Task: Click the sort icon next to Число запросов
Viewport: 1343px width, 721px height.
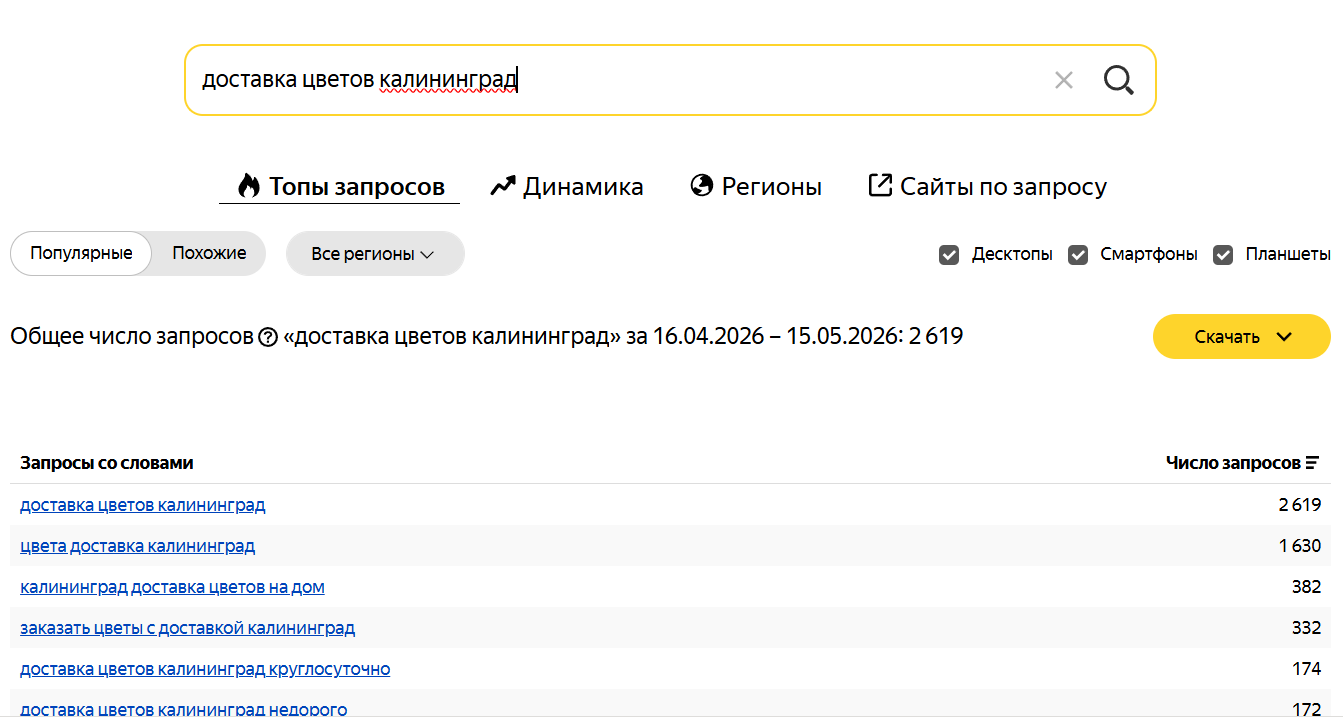Action: pos(1312,463)
